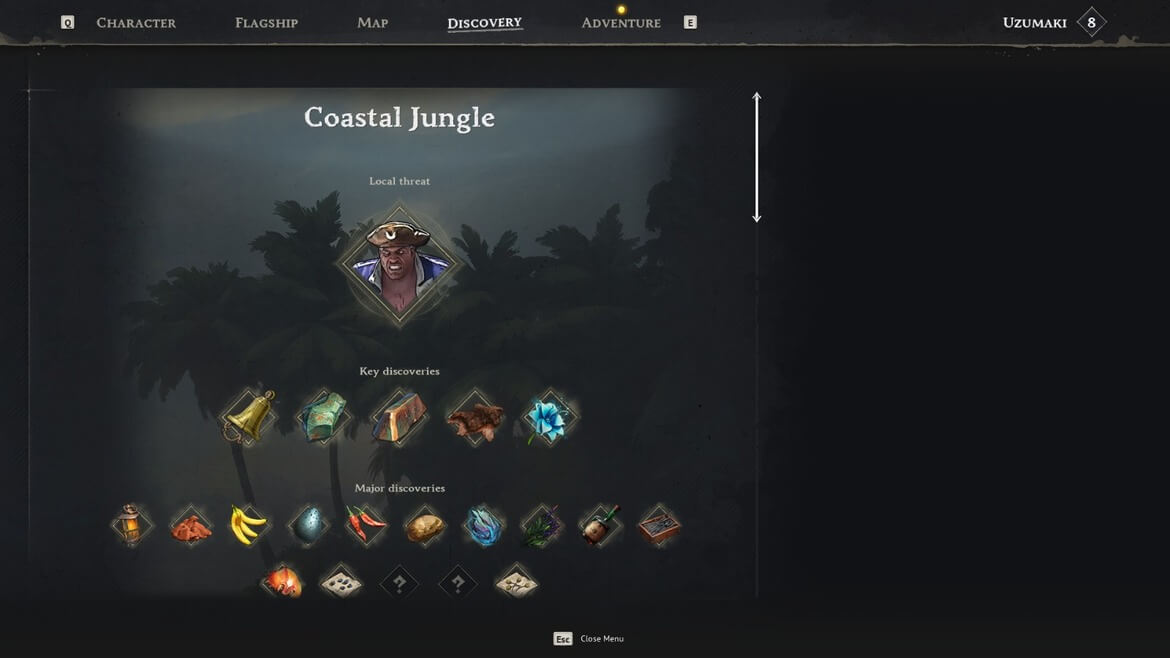Select the pirate captain local threat portrait

399,266
